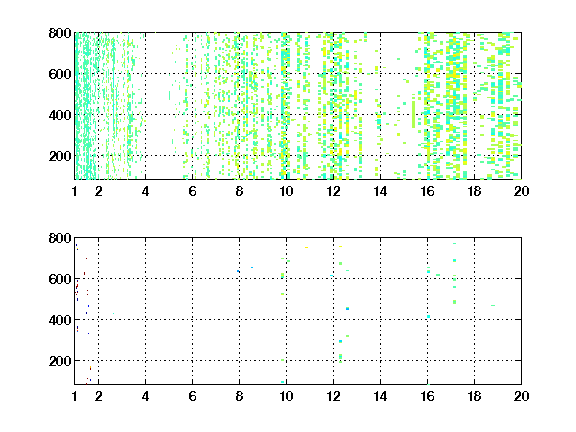Click empty gap between 4 and 5 in top plot
This screenshot has height=432, width=576.
[x=157, y=106]
